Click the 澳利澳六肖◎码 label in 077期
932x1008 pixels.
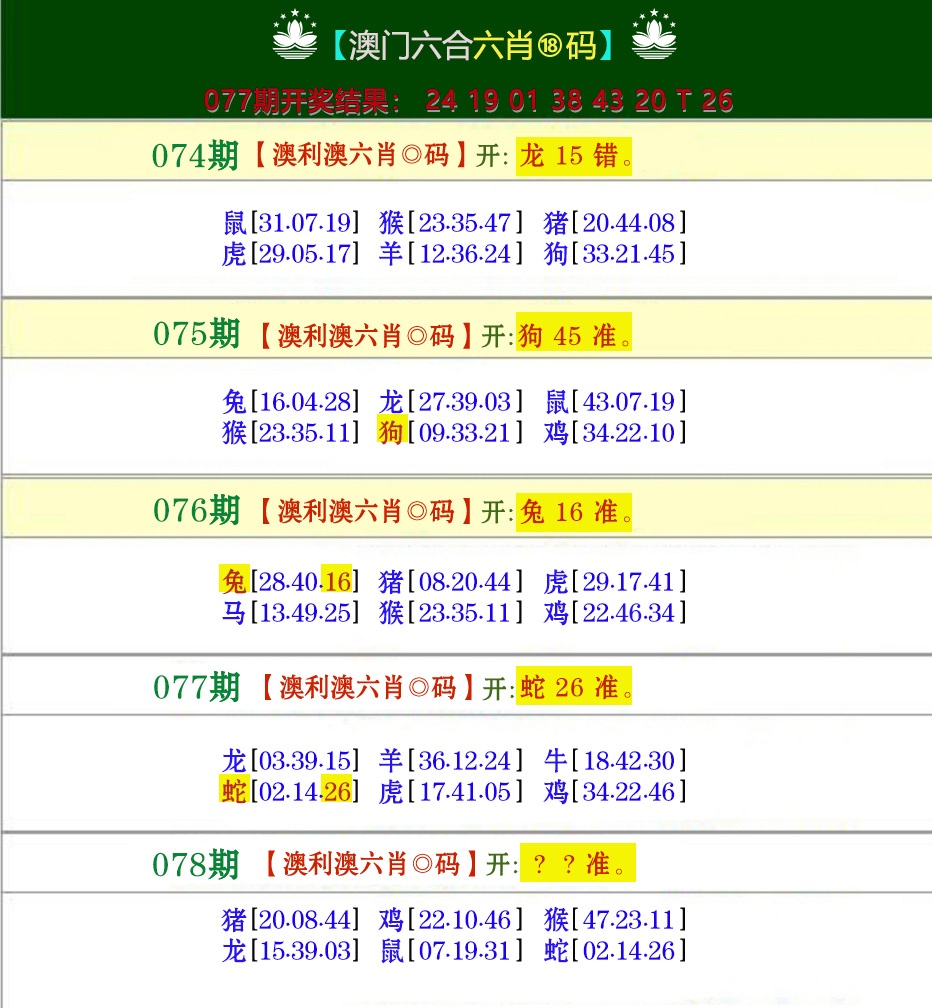[x=370, y=688]
